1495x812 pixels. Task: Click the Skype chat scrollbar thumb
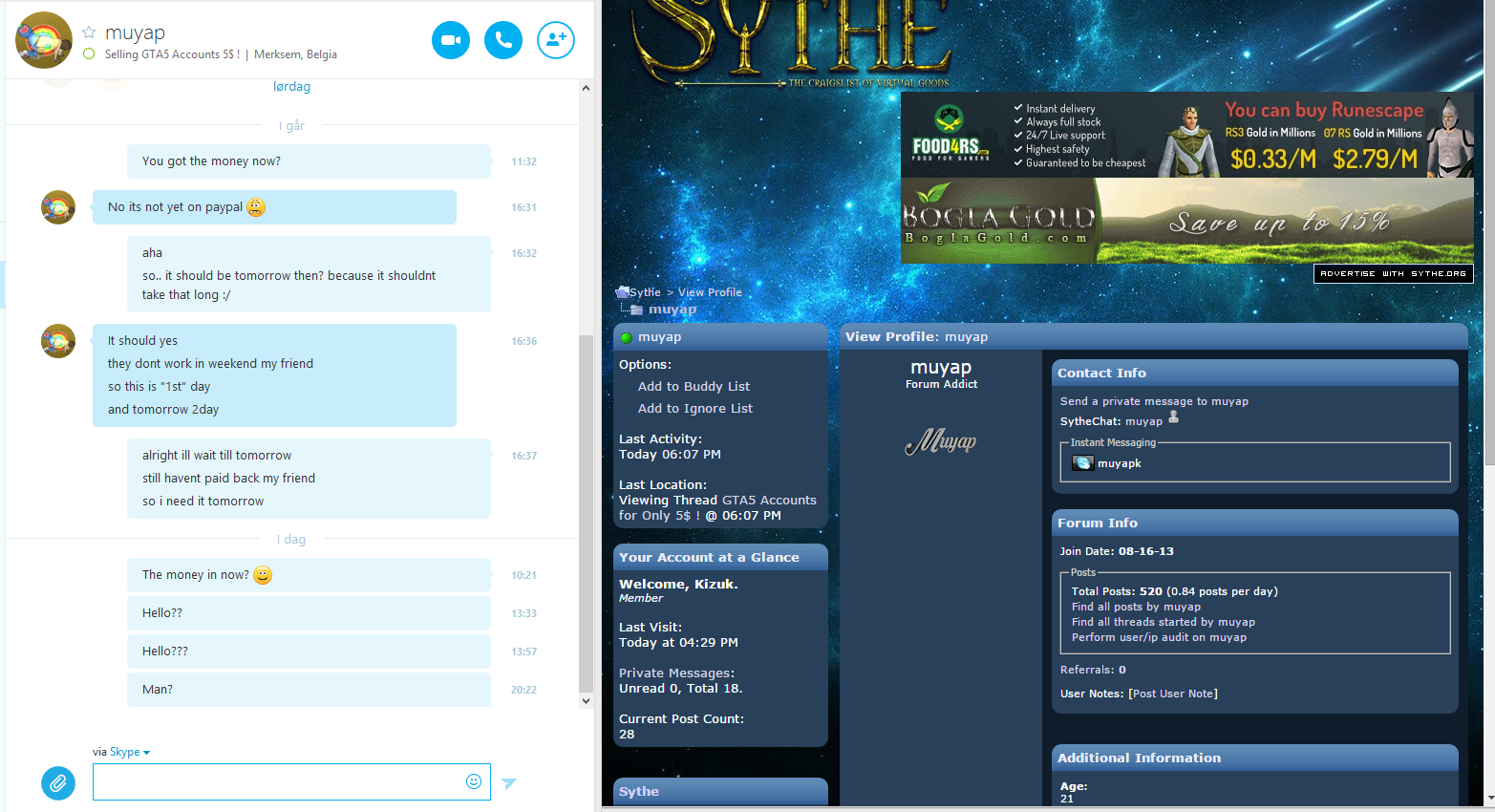(586, 514)
